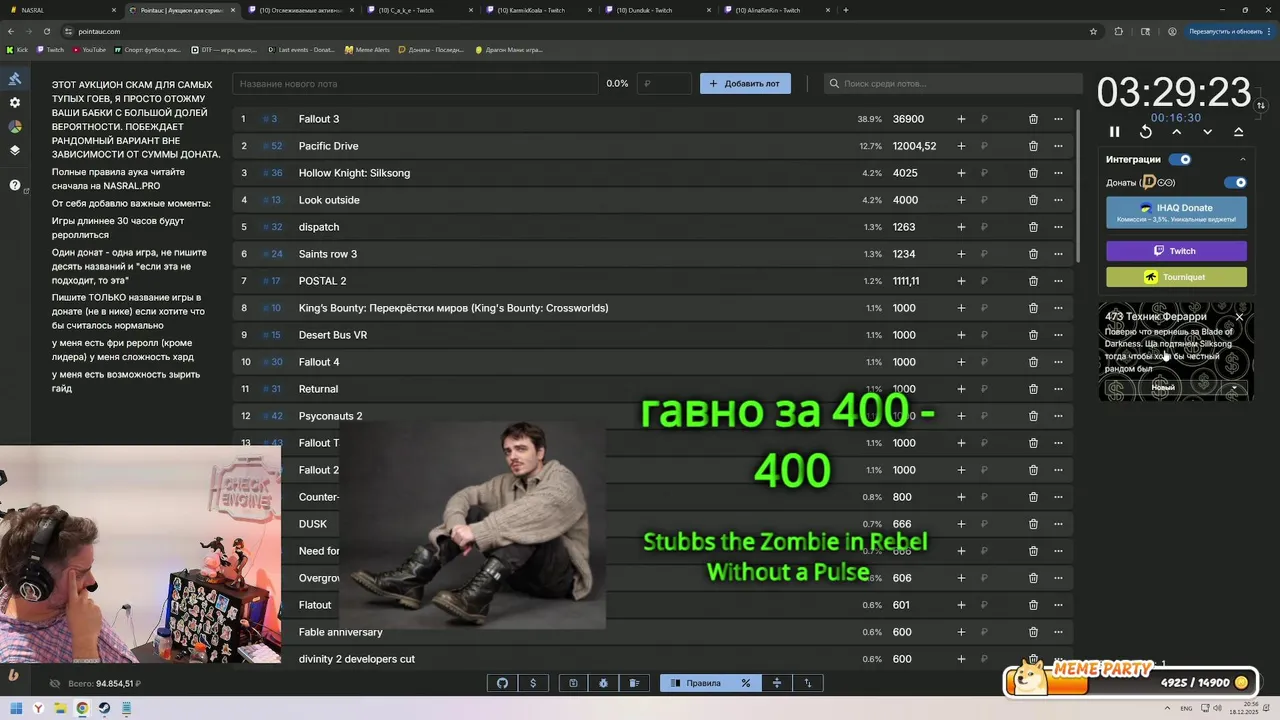Open more options for Returnal
This screenshot has height=720, width=1280.
(x=1058, y=389)
